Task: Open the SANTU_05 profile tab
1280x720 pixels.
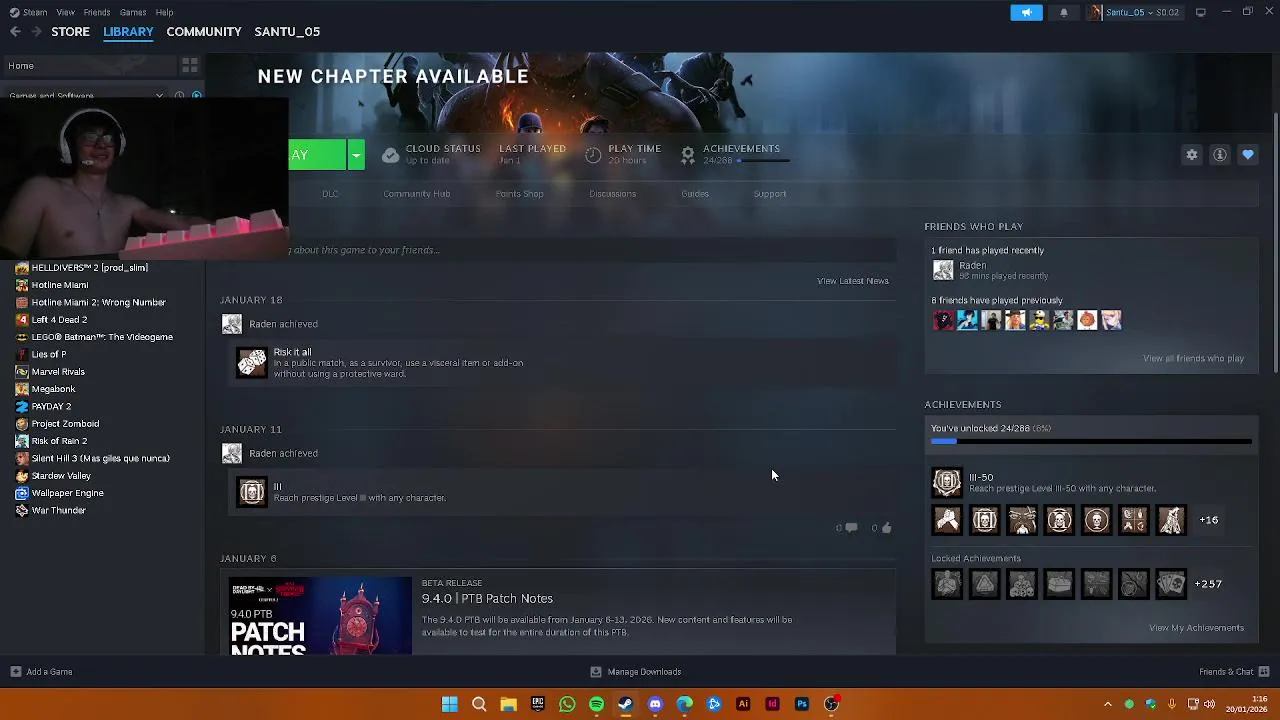Action: click(287, 32)
